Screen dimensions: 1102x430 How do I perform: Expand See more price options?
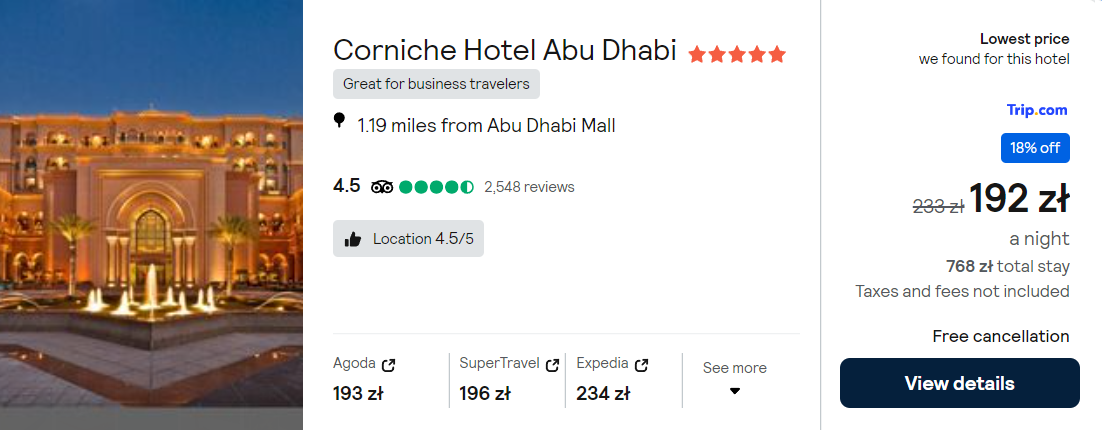(x=734, y=379)
